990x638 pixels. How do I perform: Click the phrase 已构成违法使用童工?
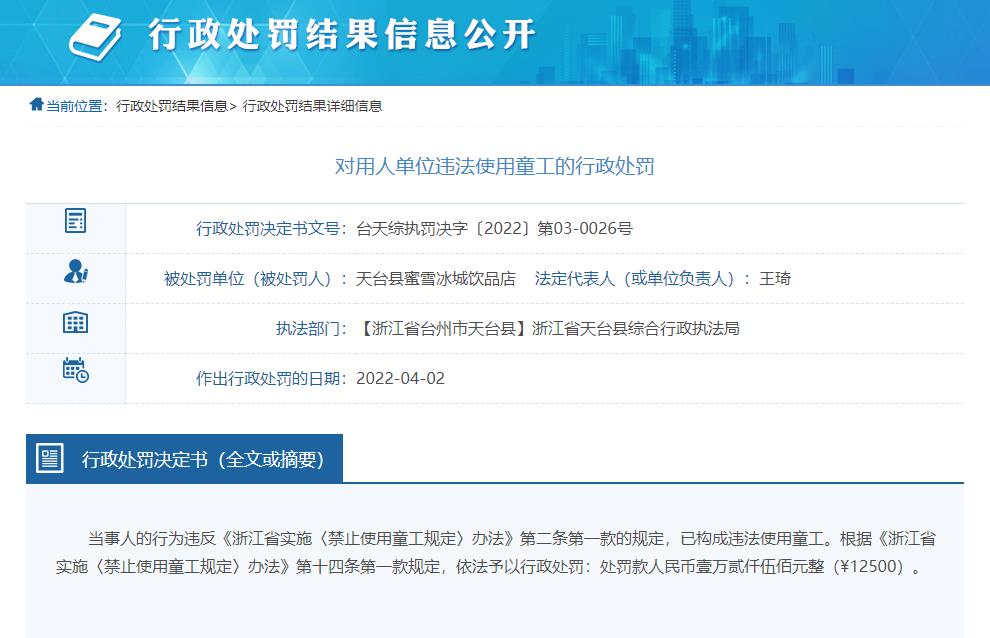point(753,539)
